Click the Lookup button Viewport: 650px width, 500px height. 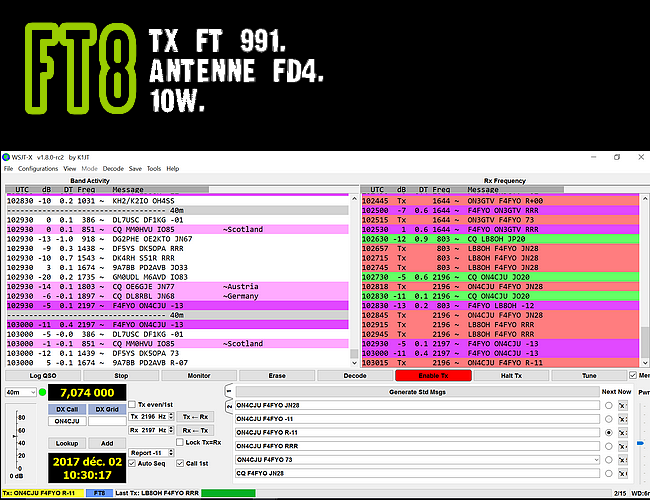(67, 443)
